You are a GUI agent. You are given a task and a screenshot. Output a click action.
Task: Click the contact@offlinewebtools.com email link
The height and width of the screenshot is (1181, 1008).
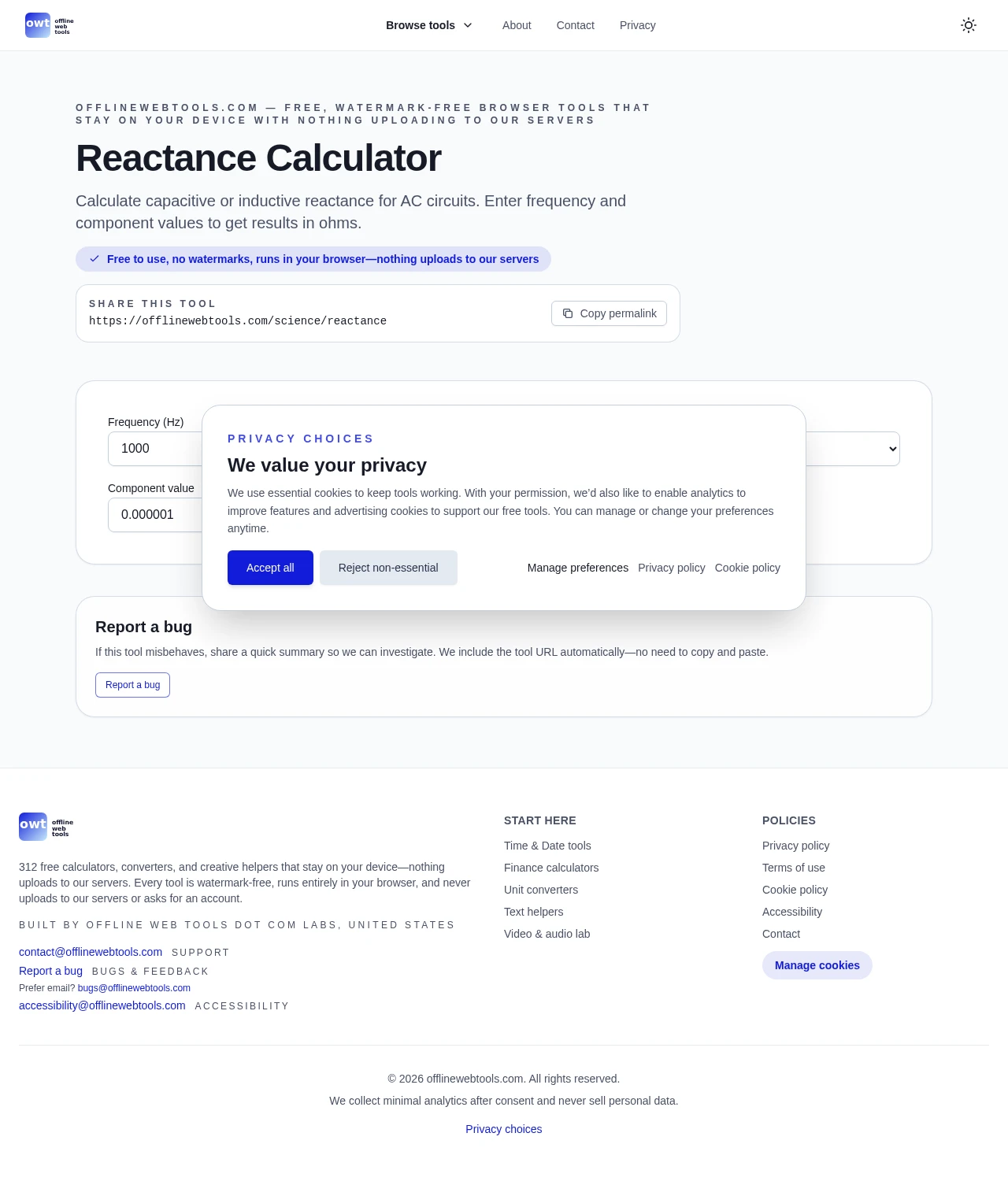tap(91, 952)
